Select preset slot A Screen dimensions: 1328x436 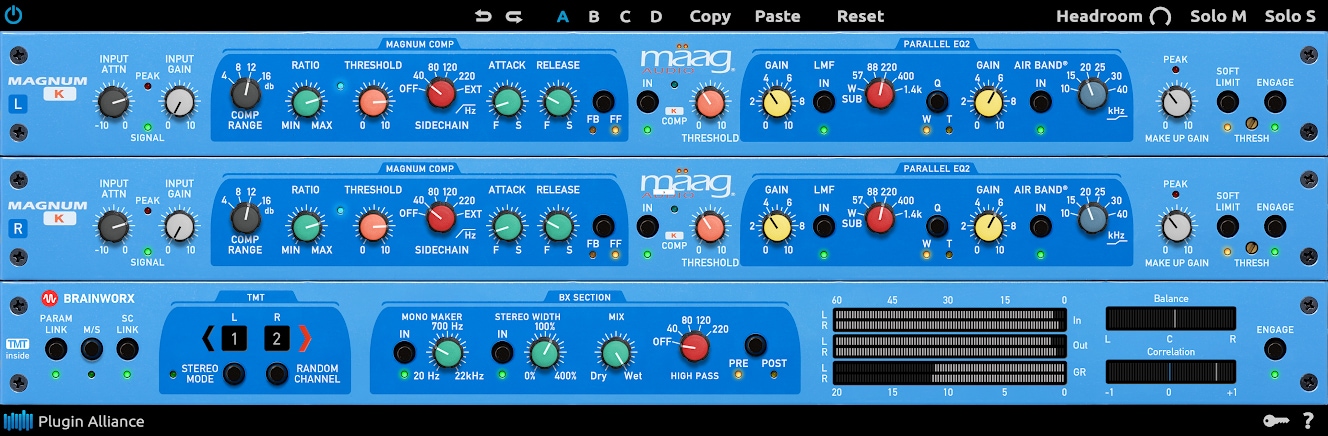(x=563, y=16)
